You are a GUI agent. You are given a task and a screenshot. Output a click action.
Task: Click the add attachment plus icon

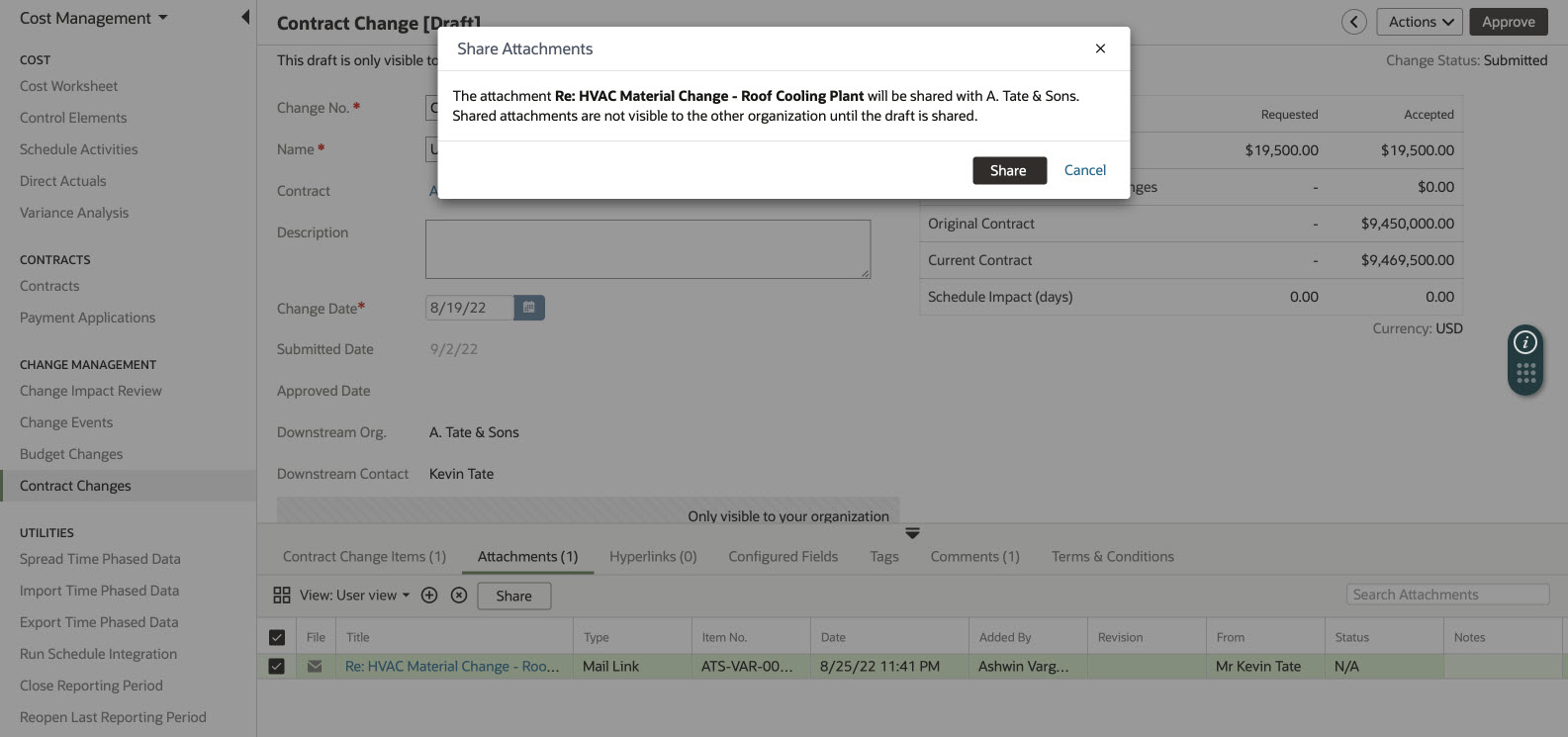click(429, 596)
